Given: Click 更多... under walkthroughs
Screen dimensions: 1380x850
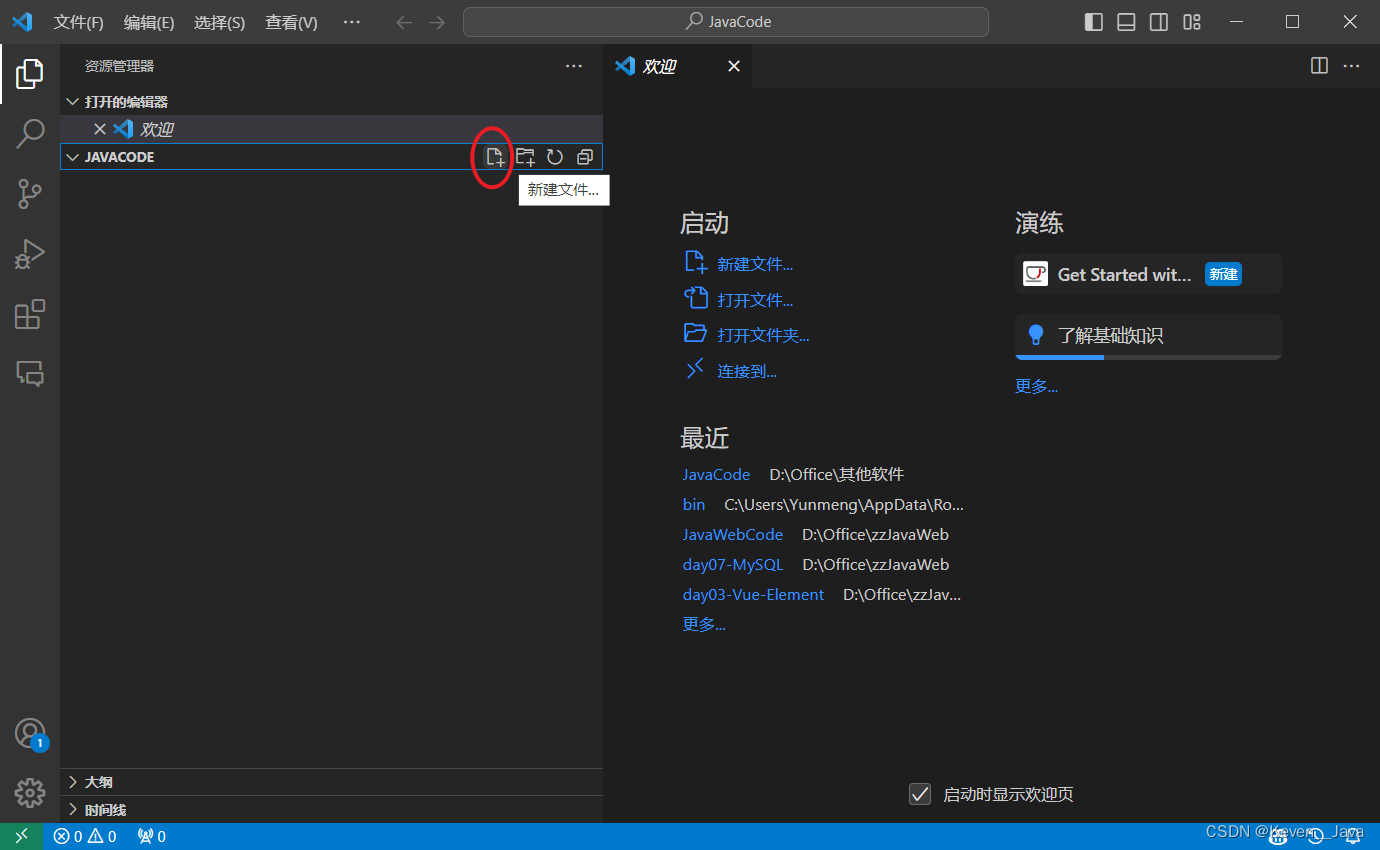Looking at the screenshot, I should [1037, 386].
